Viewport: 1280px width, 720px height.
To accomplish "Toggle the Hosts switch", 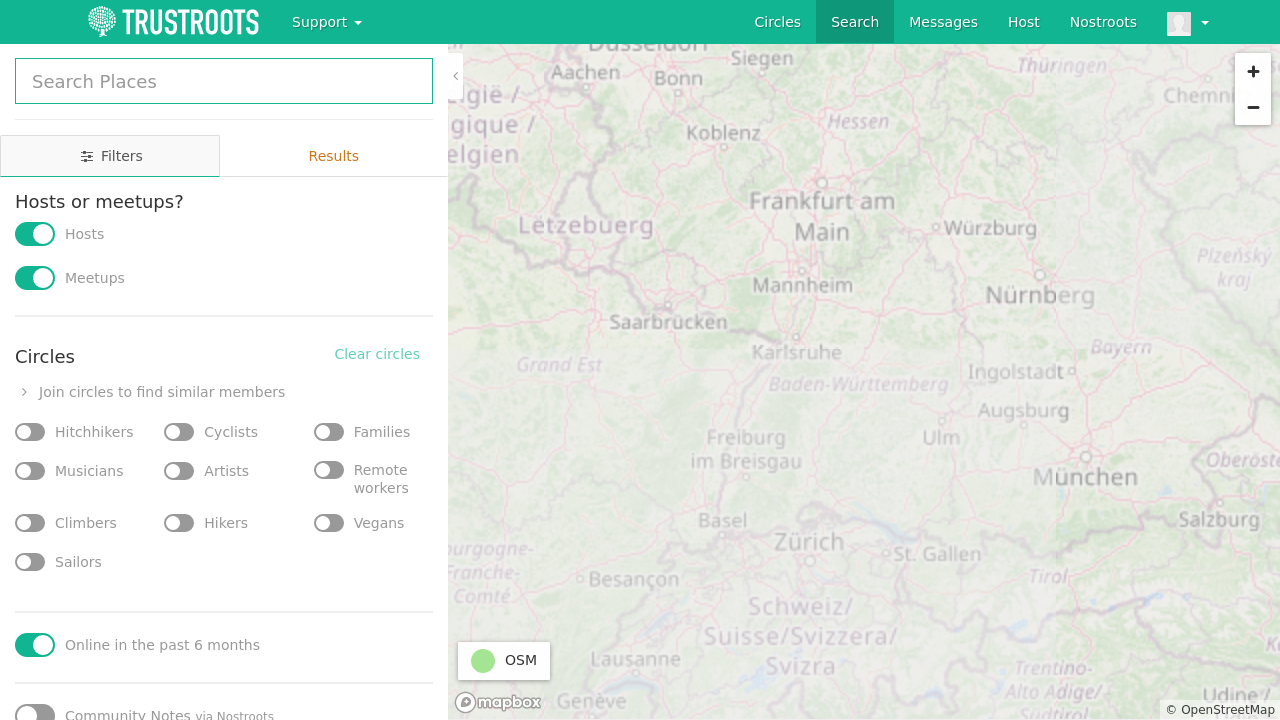I will [35, 234].
